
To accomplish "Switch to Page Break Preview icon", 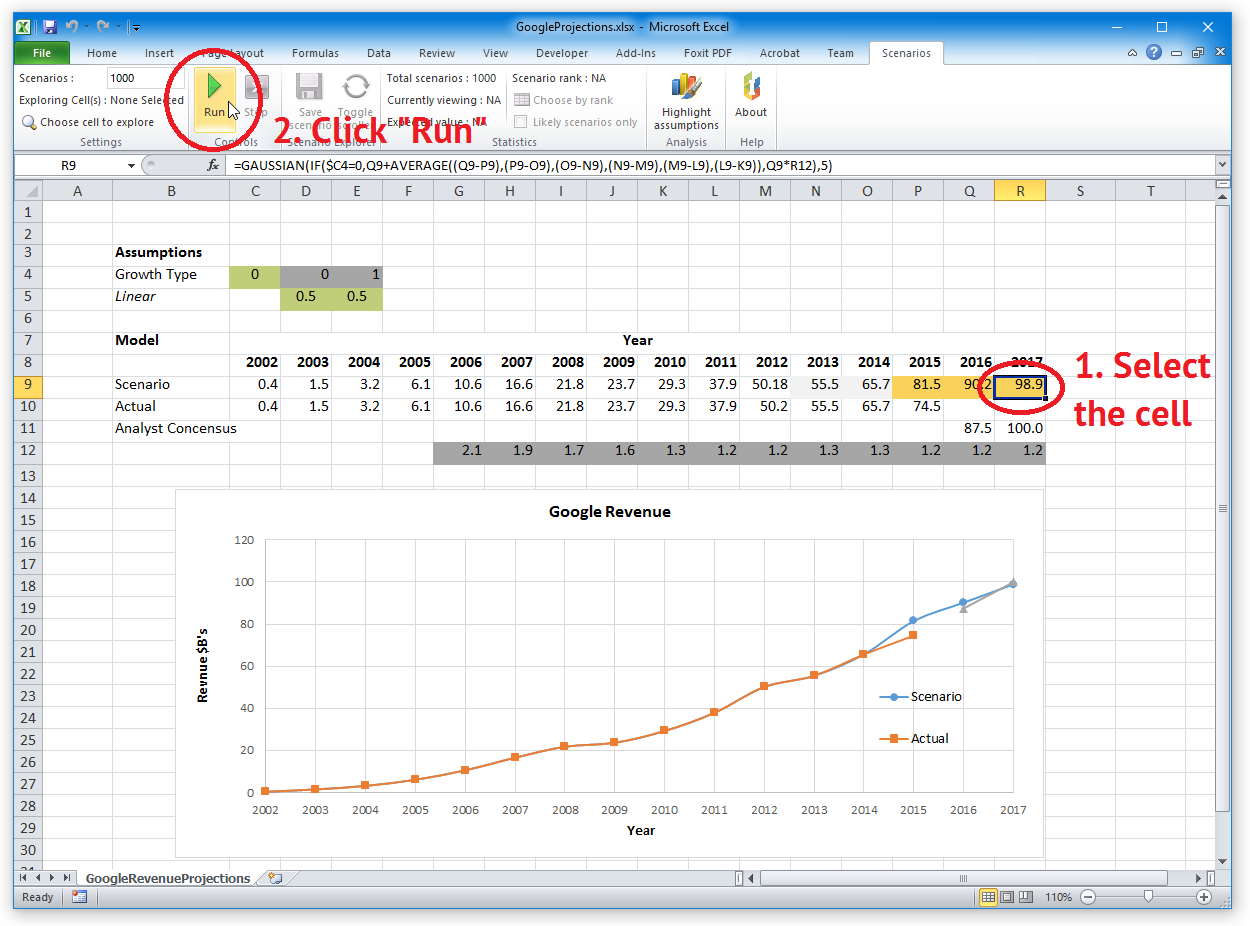I will click(x=1026, y=897).
